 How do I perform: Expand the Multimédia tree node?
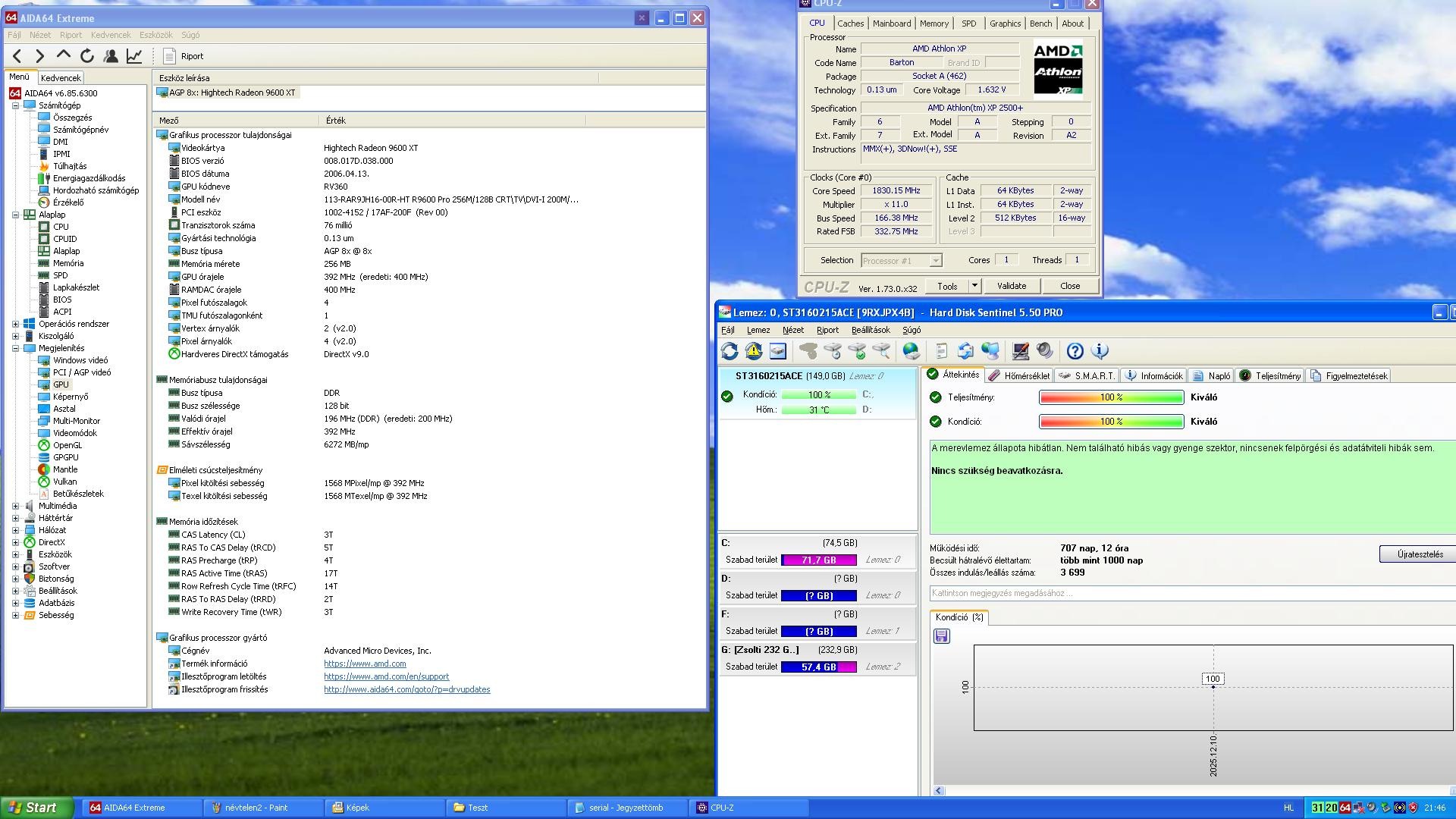pos(15,506)
